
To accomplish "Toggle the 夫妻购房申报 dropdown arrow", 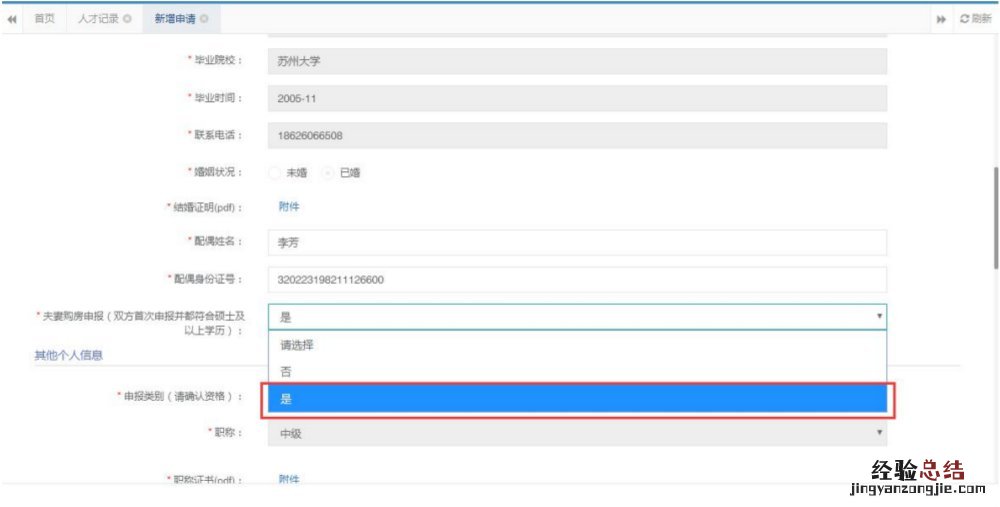I will tap(879, 316).
